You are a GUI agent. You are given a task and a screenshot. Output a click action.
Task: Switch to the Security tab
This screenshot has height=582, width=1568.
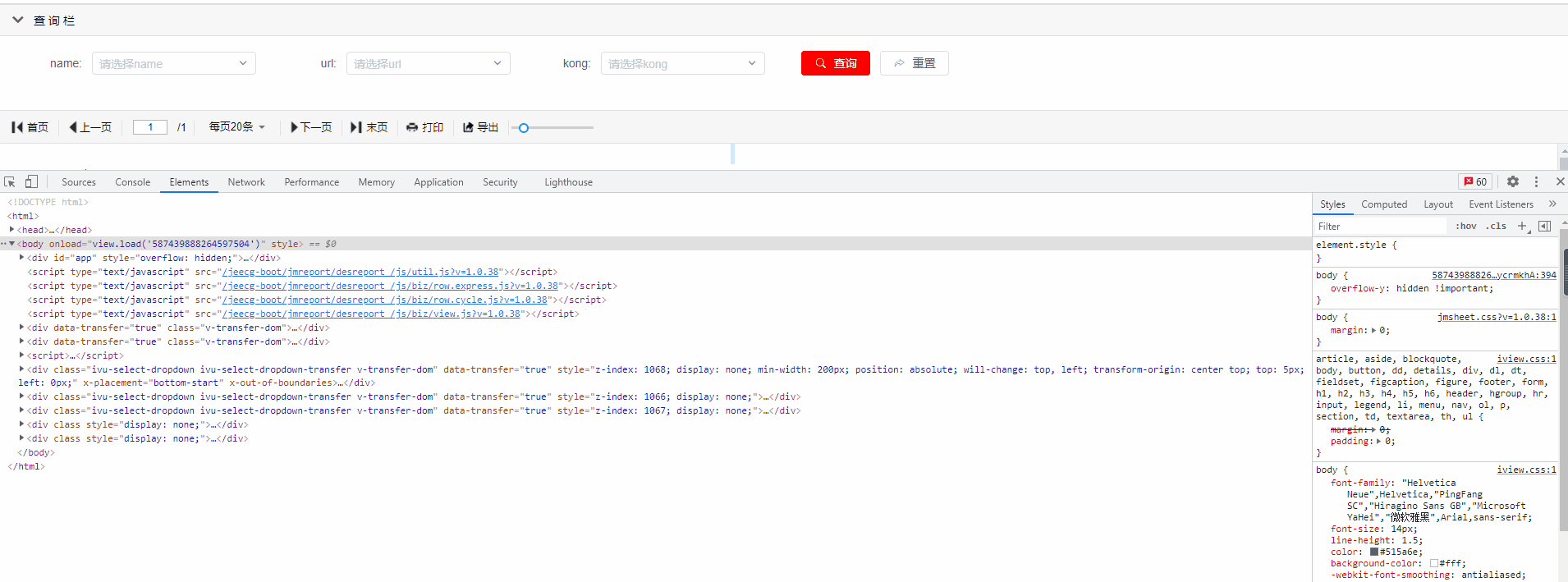pyautogui.click(x=500, y=182)
